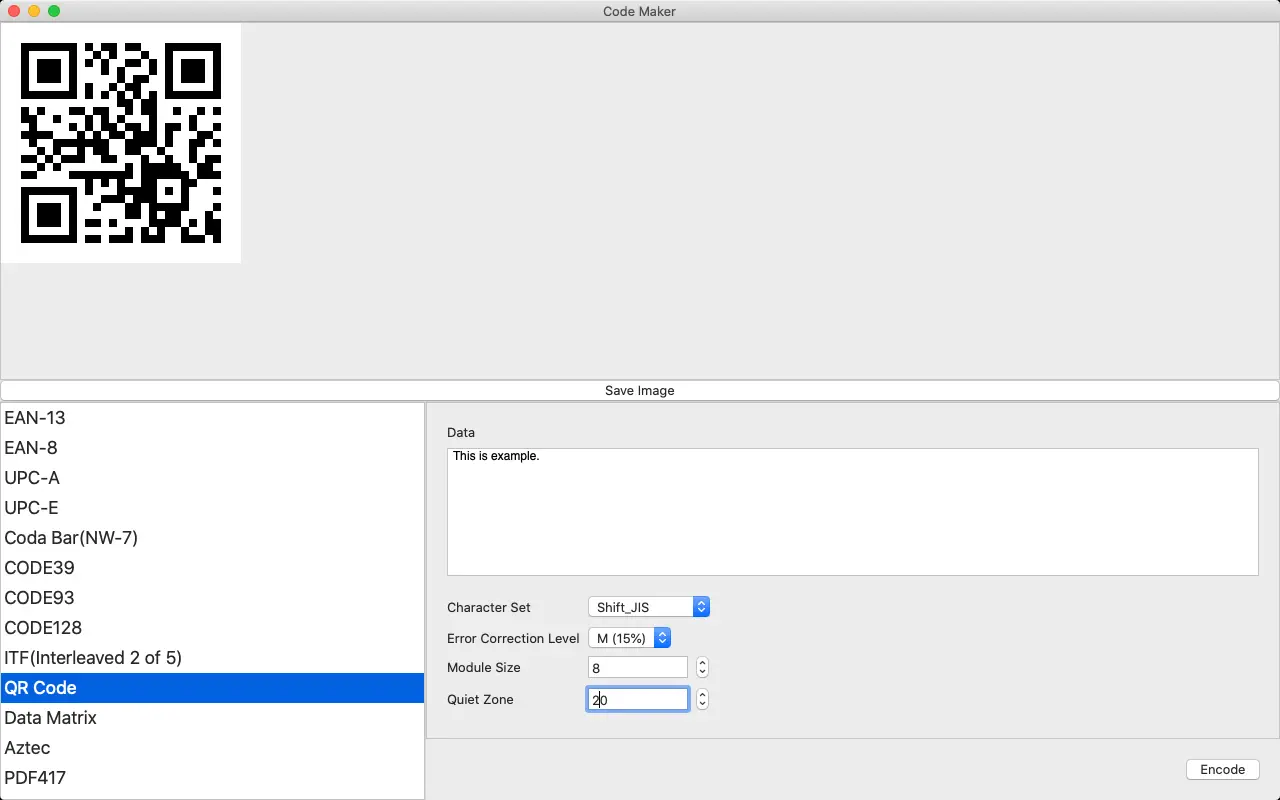Viewport: 1280px width, 800px height.
Task: Click inside the Data text area
Action: tap(850, 510)
